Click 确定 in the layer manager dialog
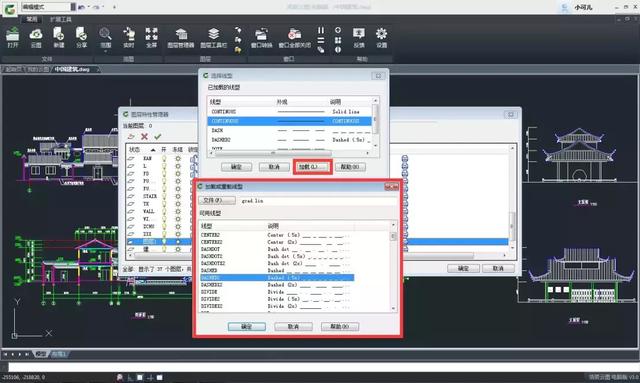The width and height of the screenshot is (640, 383). (x=463, y=268)
